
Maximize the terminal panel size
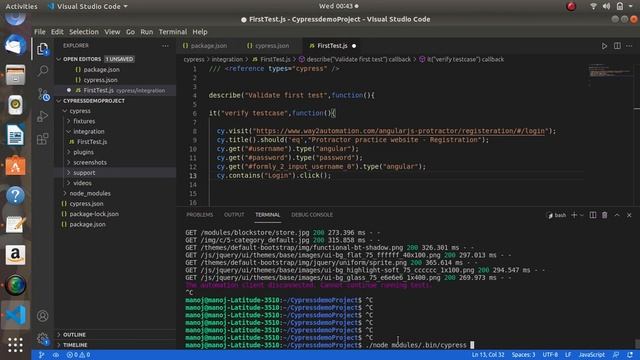[x=617, y=215]
